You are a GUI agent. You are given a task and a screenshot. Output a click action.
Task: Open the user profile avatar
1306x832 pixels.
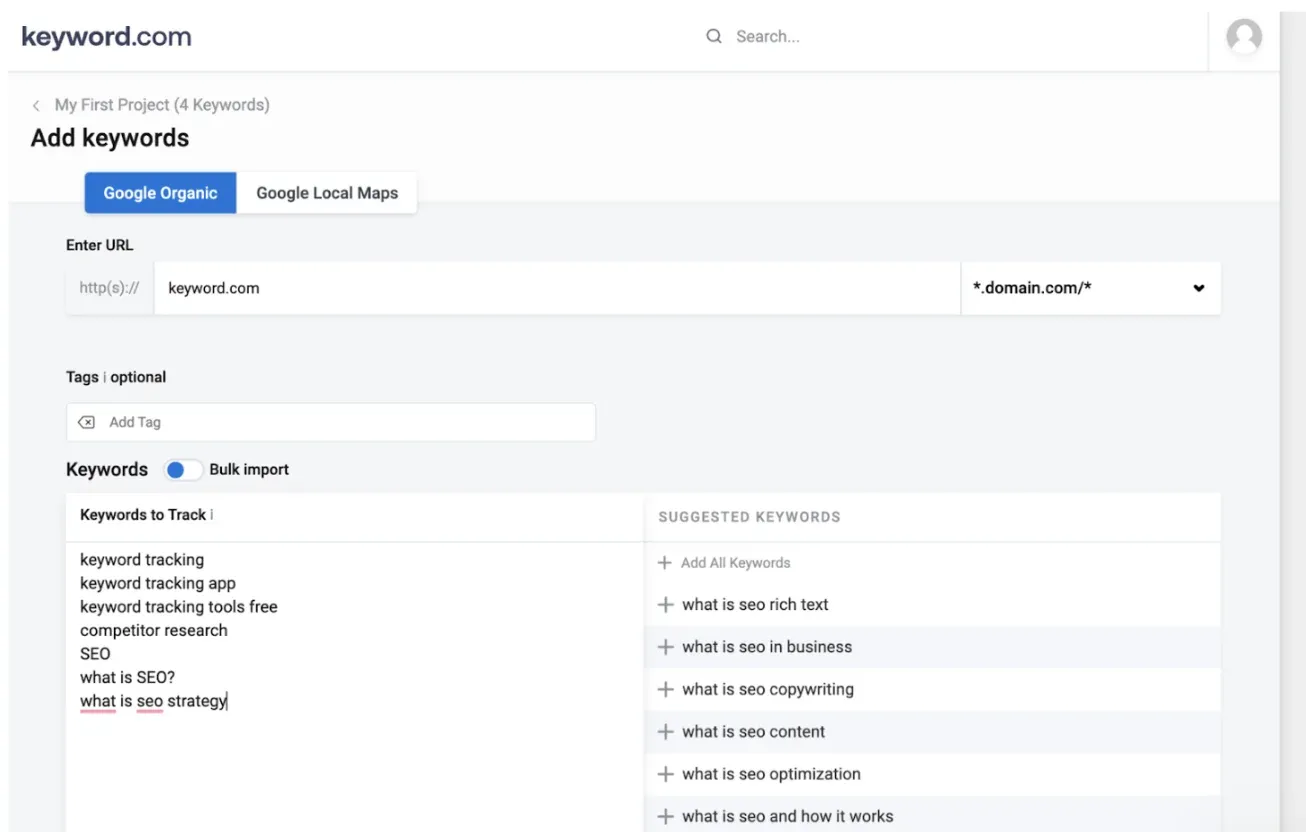(x=1243, y=37)
